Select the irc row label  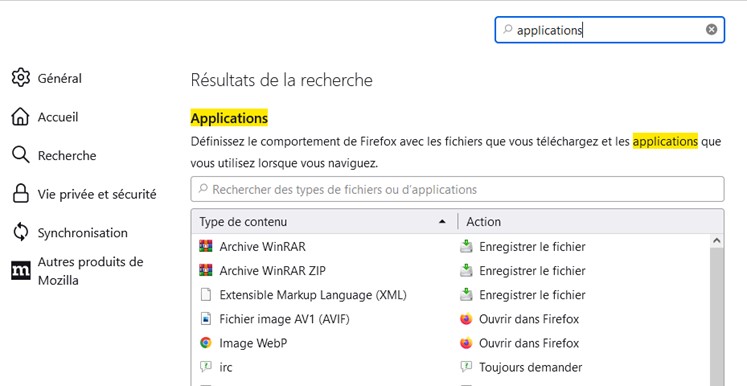(x=226, y=367)
